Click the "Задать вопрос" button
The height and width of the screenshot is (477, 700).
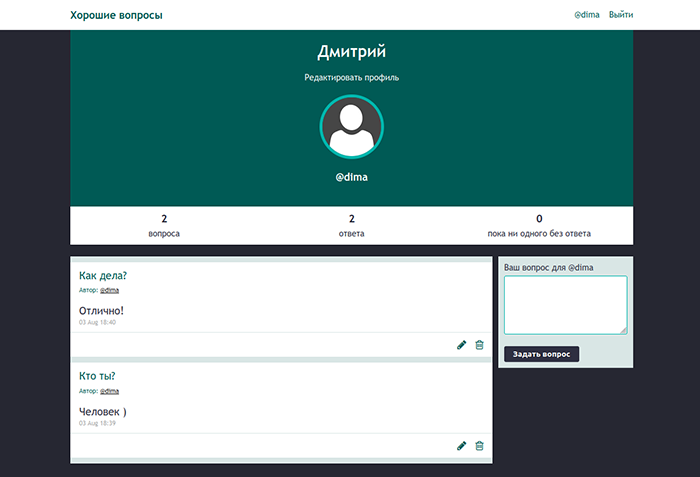[x=542, y=354]
